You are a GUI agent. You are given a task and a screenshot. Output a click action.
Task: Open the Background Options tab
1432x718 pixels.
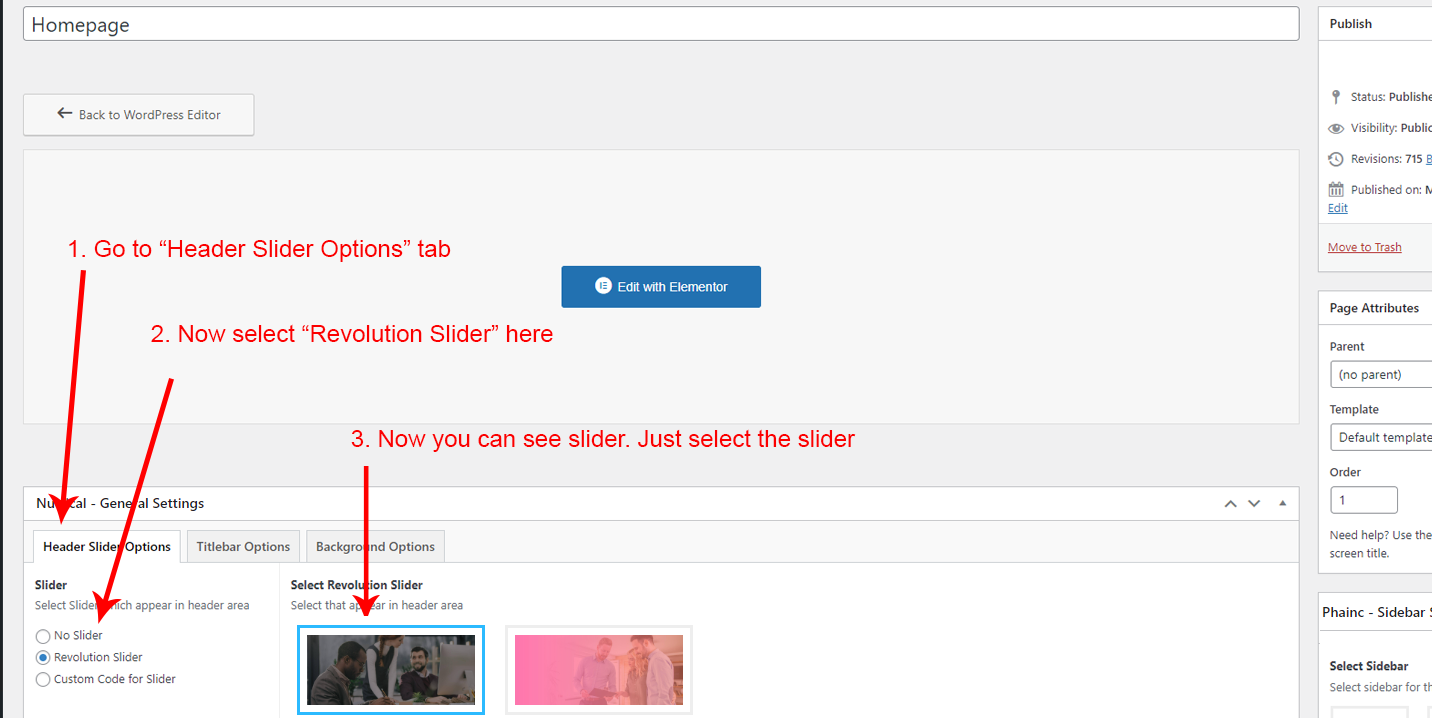(x=375, y=547)
